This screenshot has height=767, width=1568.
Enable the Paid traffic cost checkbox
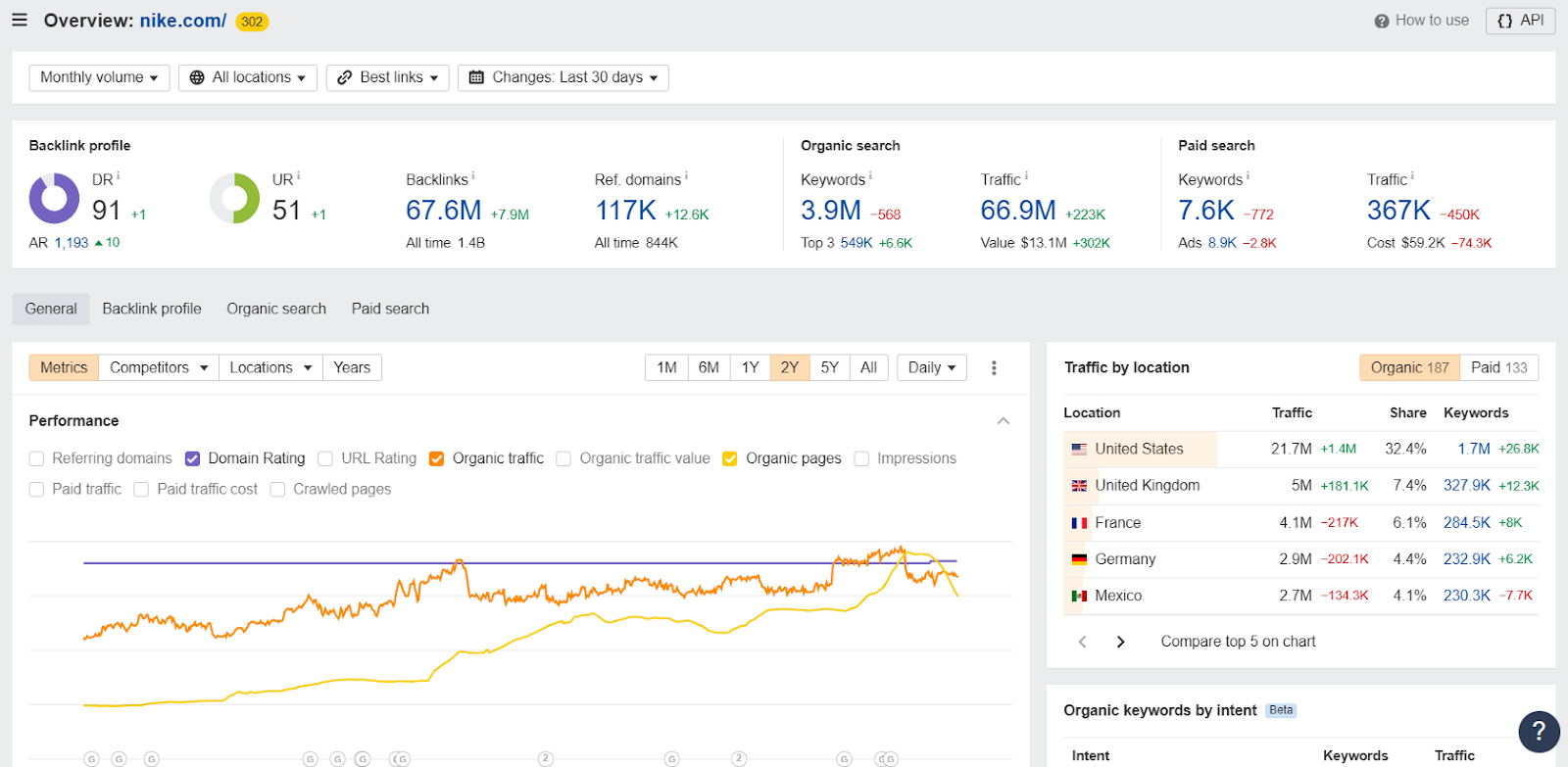coord(141,489)
